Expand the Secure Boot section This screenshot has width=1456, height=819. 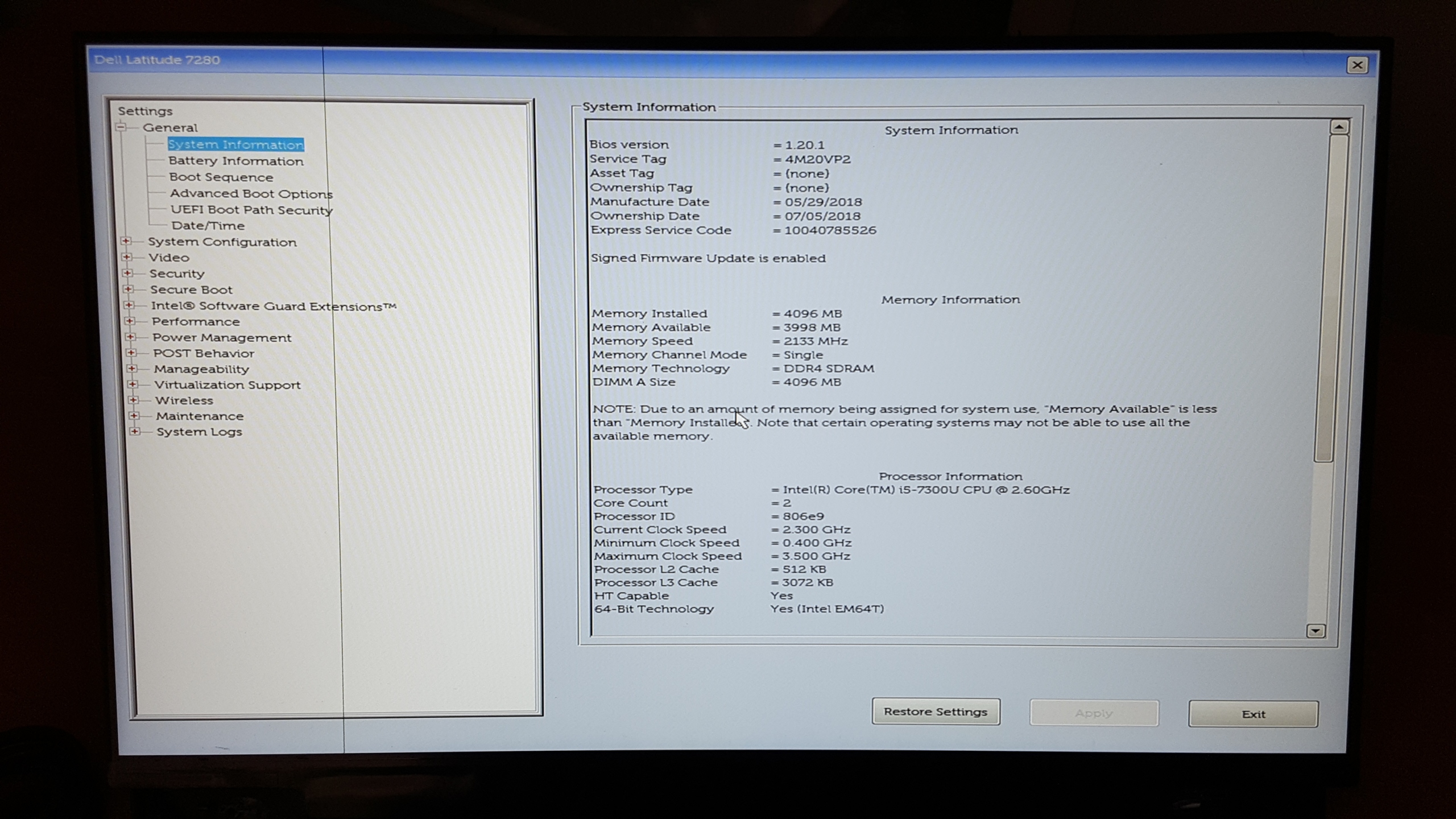coord(128,289)
